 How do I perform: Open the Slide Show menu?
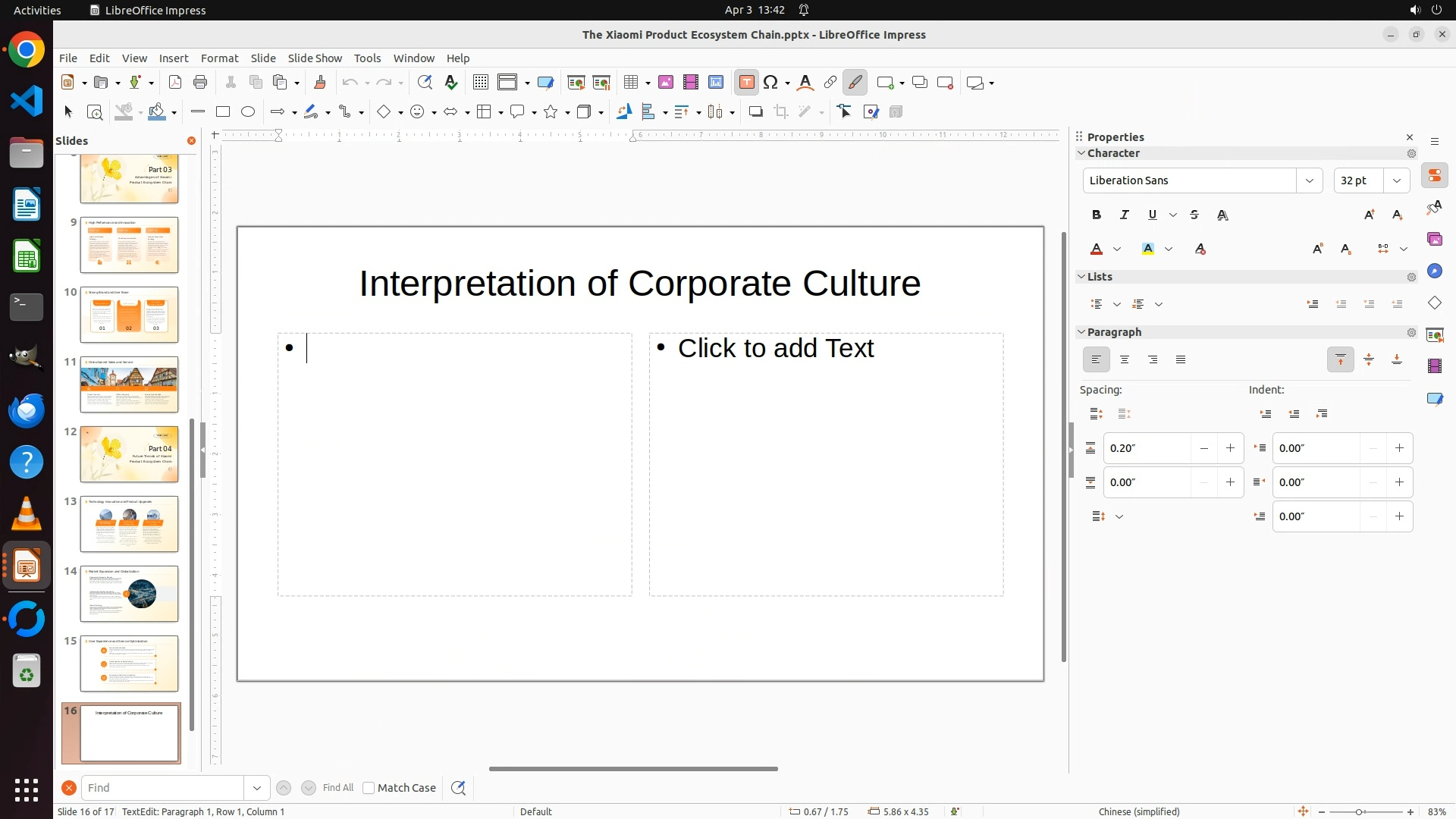[x=315, y=58]
